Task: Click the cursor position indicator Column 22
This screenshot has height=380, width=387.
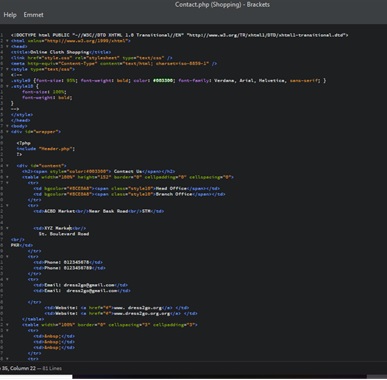Action: [x=23, y=368]
